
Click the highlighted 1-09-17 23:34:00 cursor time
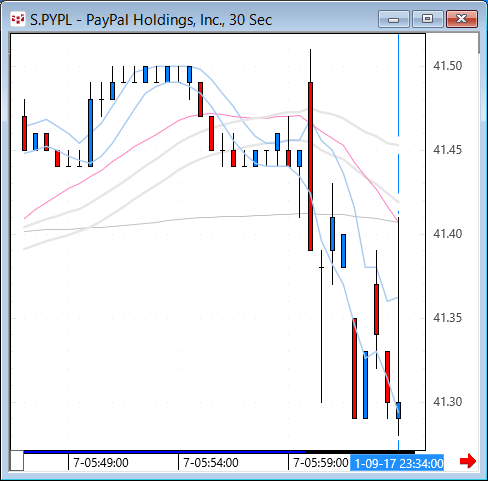pos(397,463)
